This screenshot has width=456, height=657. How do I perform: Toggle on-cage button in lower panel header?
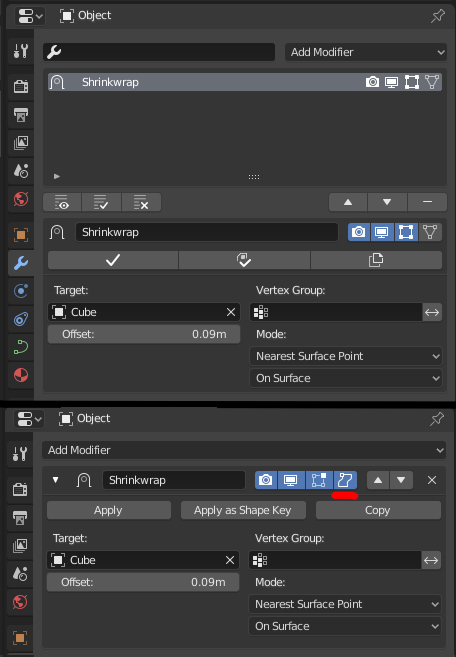(345, 480)
